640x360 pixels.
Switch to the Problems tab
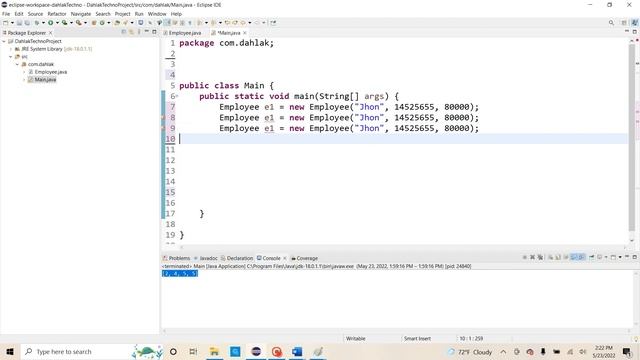[176, 258]
